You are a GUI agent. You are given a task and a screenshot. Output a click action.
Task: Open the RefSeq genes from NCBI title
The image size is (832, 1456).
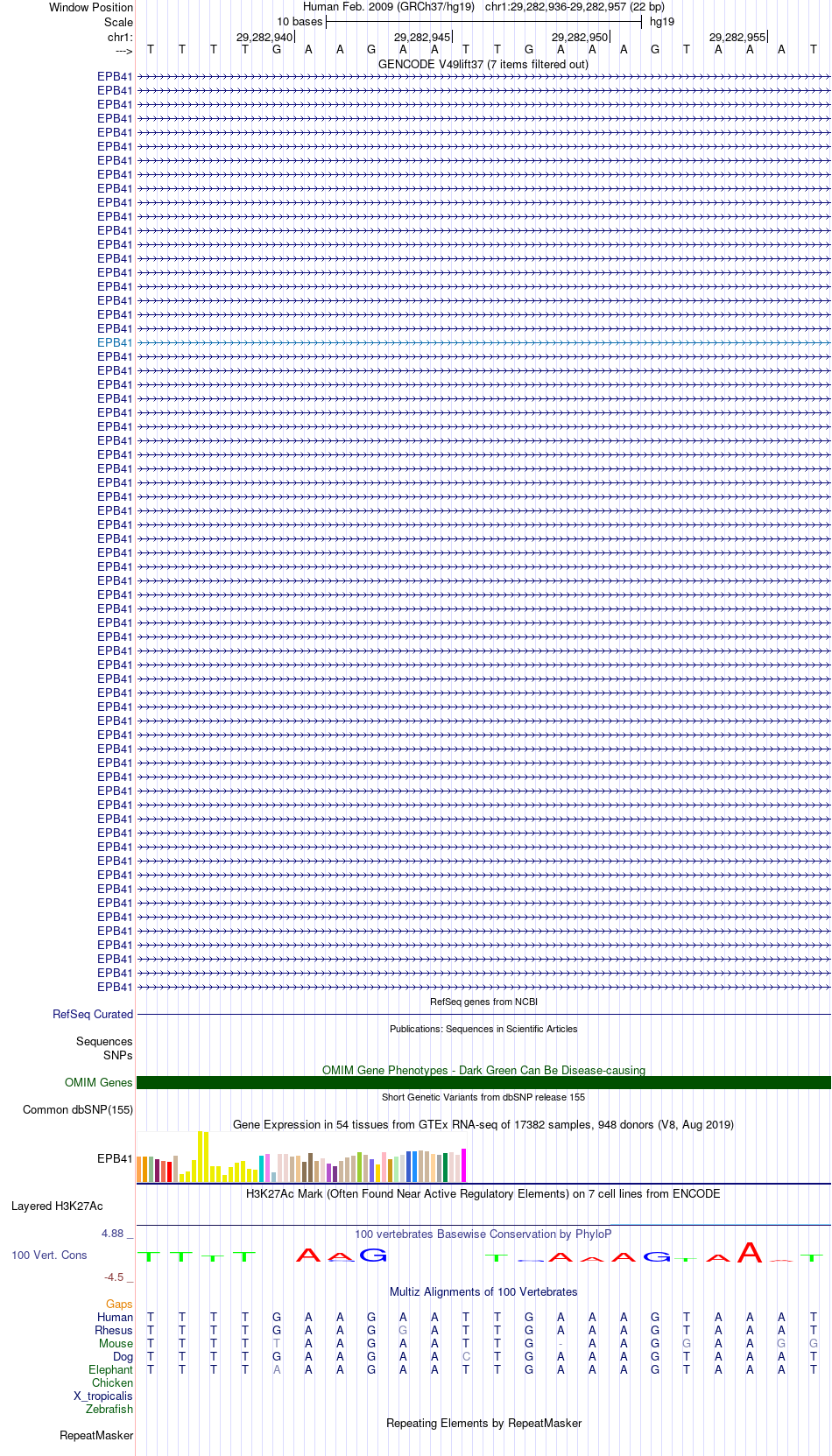tap(483, 1002)
